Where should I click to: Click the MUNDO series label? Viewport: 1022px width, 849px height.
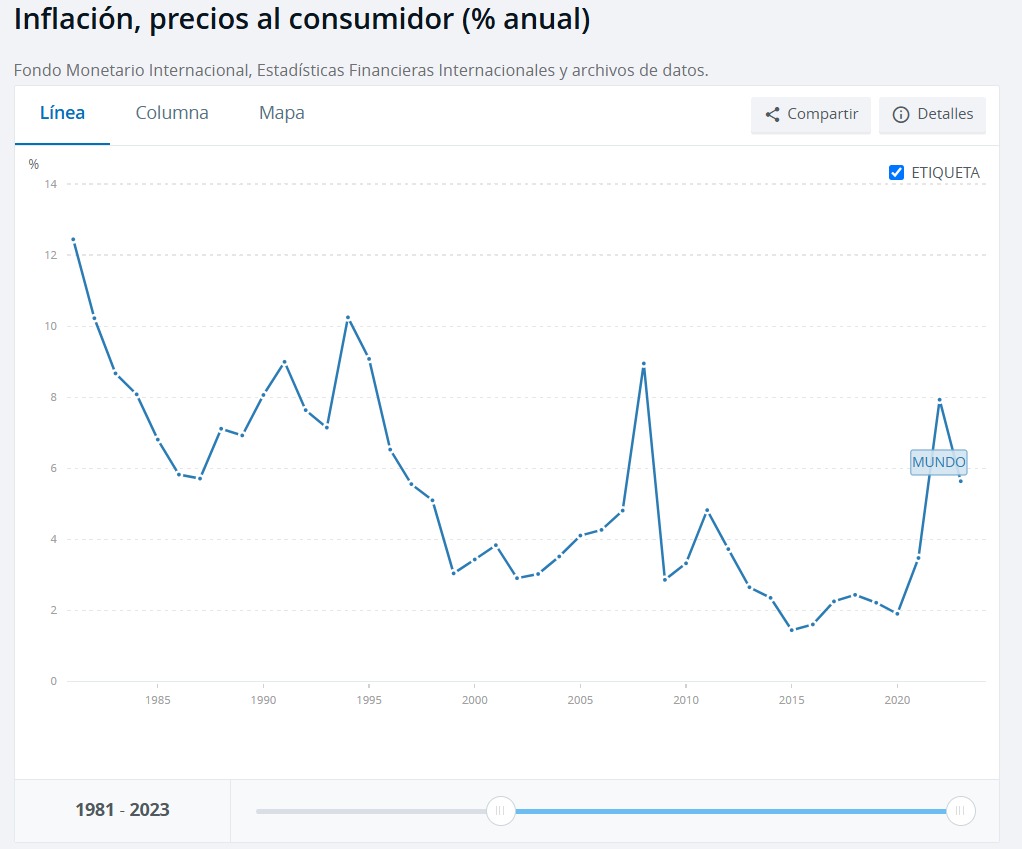click(x=938, y=462)
